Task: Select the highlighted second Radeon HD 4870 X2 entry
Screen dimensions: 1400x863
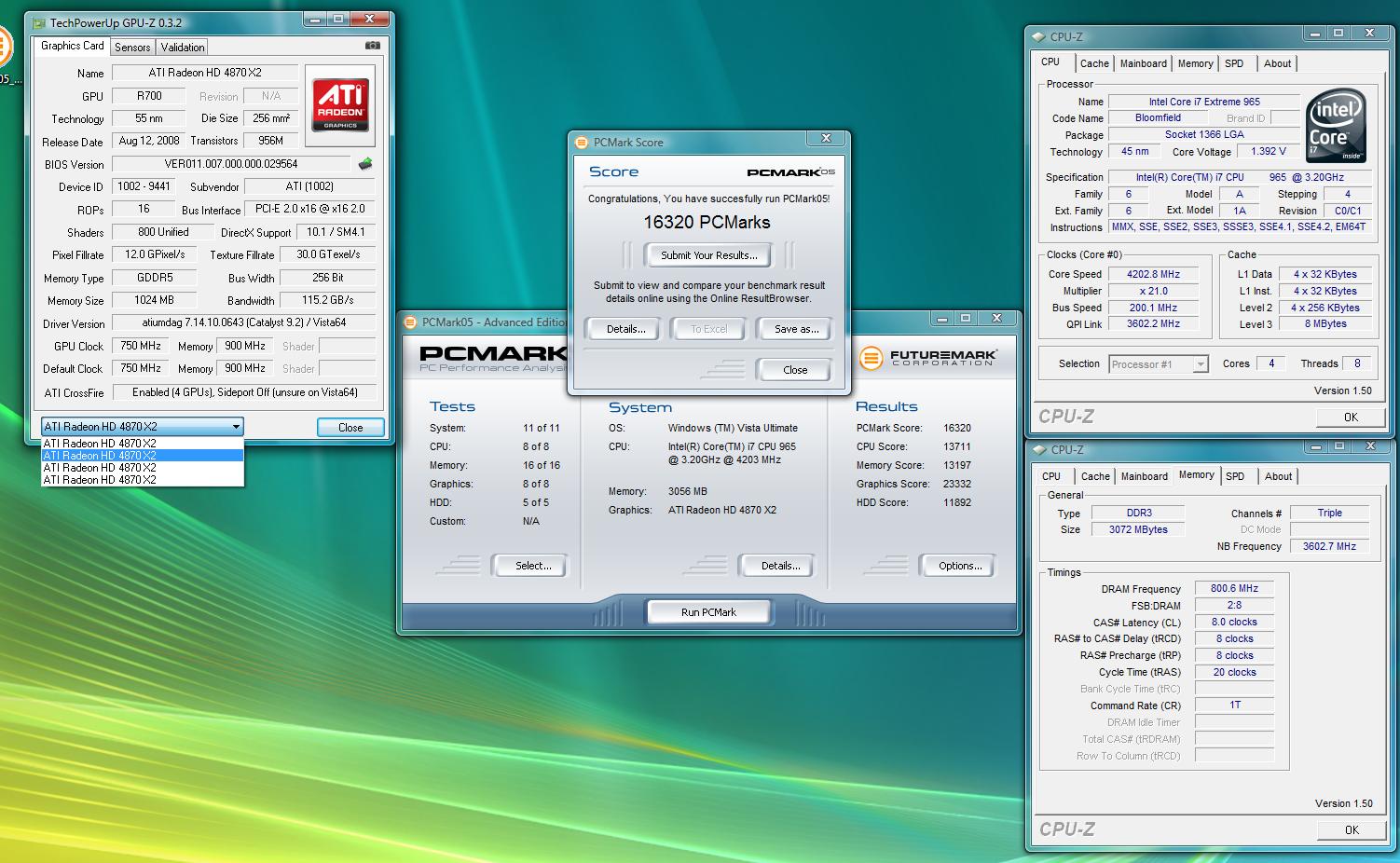Action: [x=143, y=456]
